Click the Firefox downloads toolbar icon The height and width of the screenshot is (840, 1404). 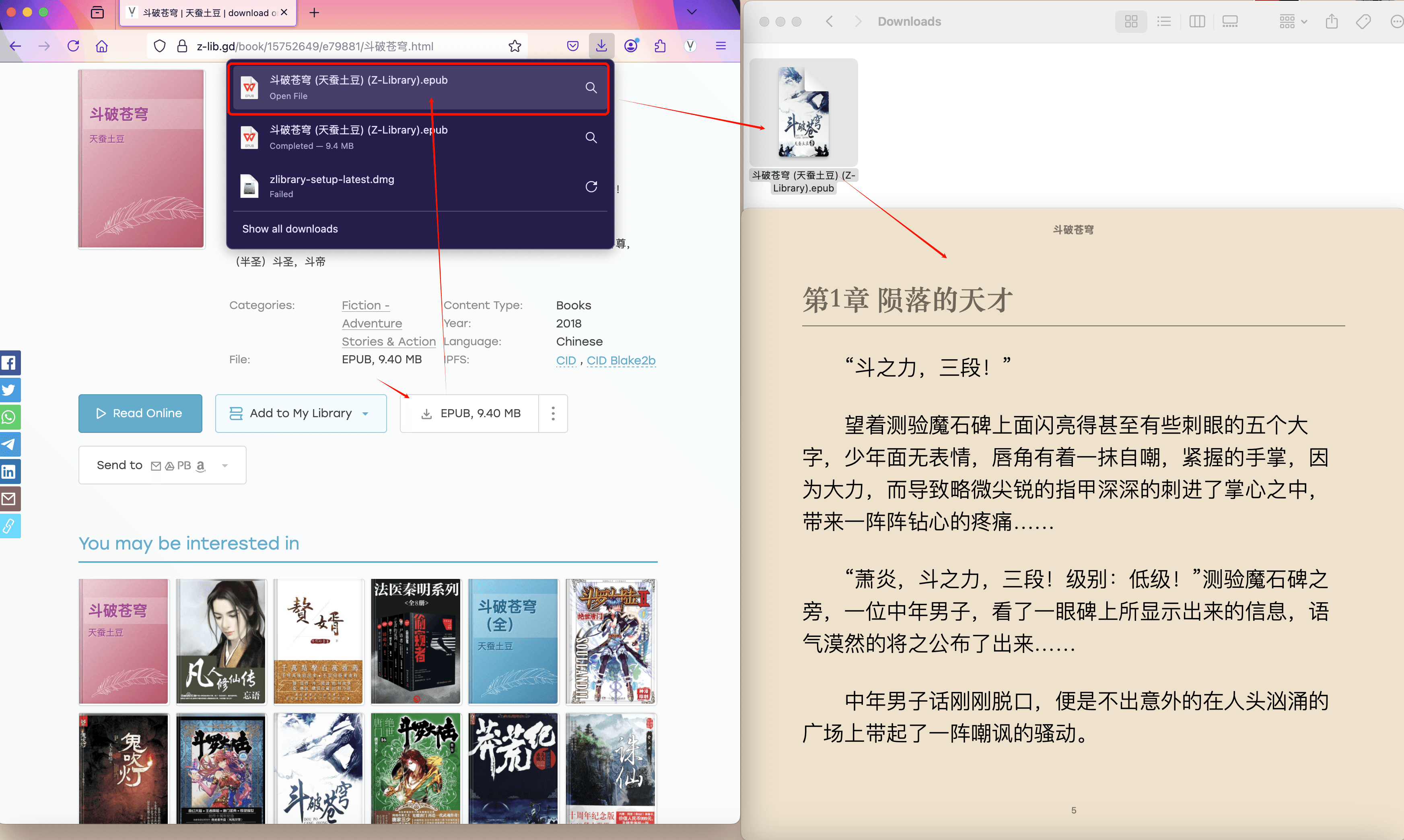click(x=601, y=46)
